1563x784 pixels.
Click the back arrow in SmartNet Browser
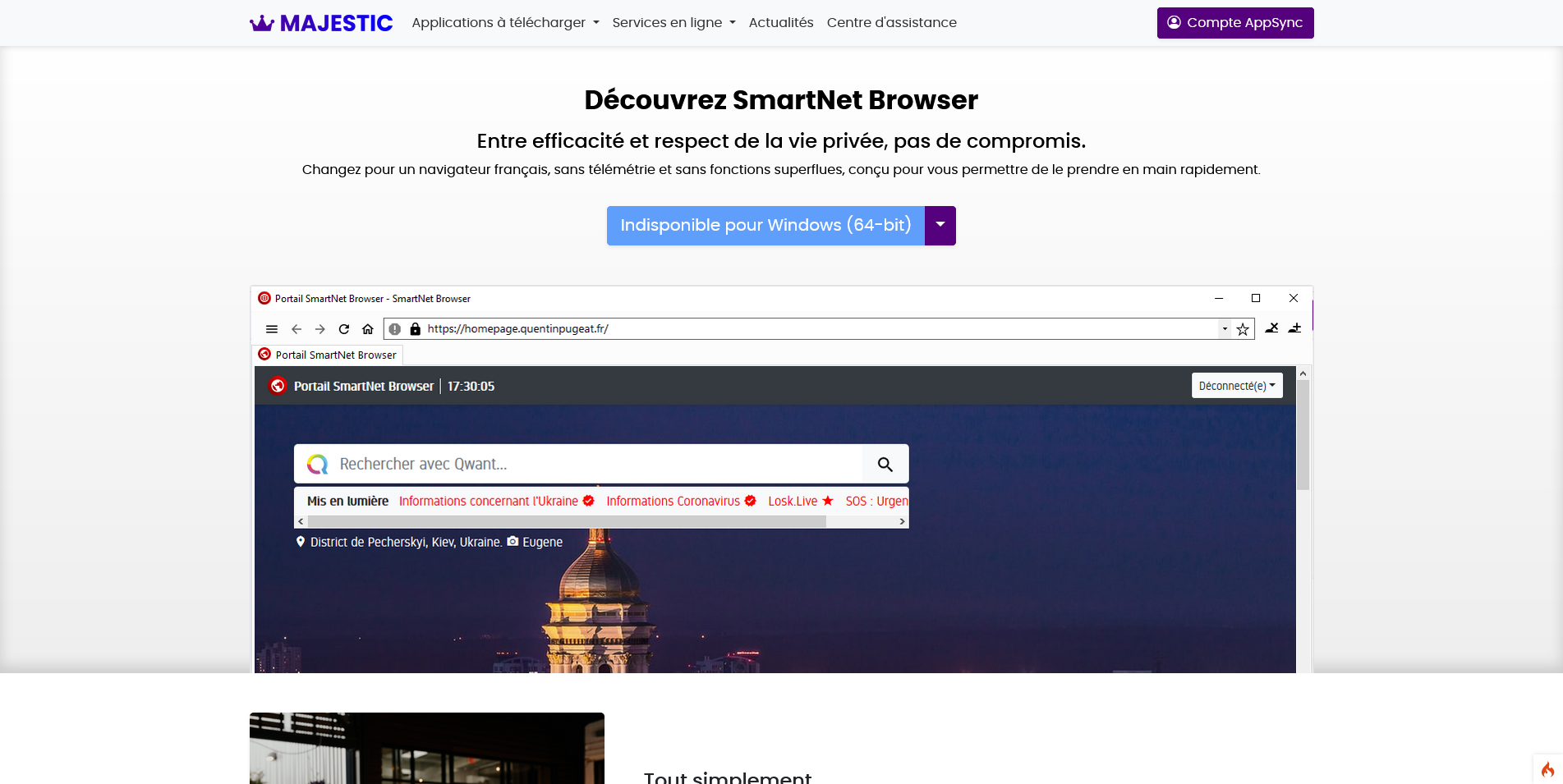coord(297,329)
